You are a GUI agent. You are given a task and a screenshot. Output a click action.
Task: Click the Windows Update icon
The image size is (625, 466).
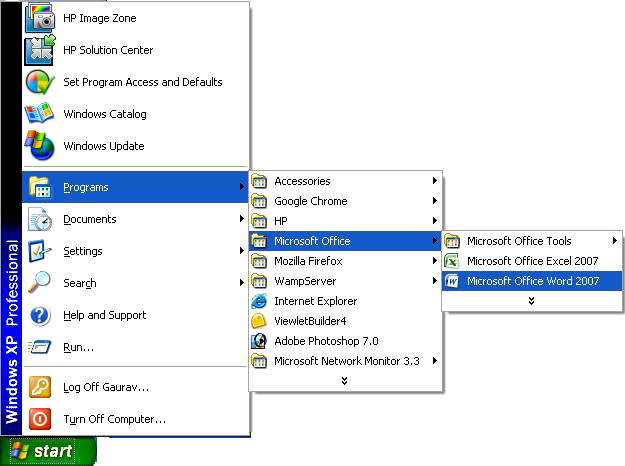click(39, 146)
